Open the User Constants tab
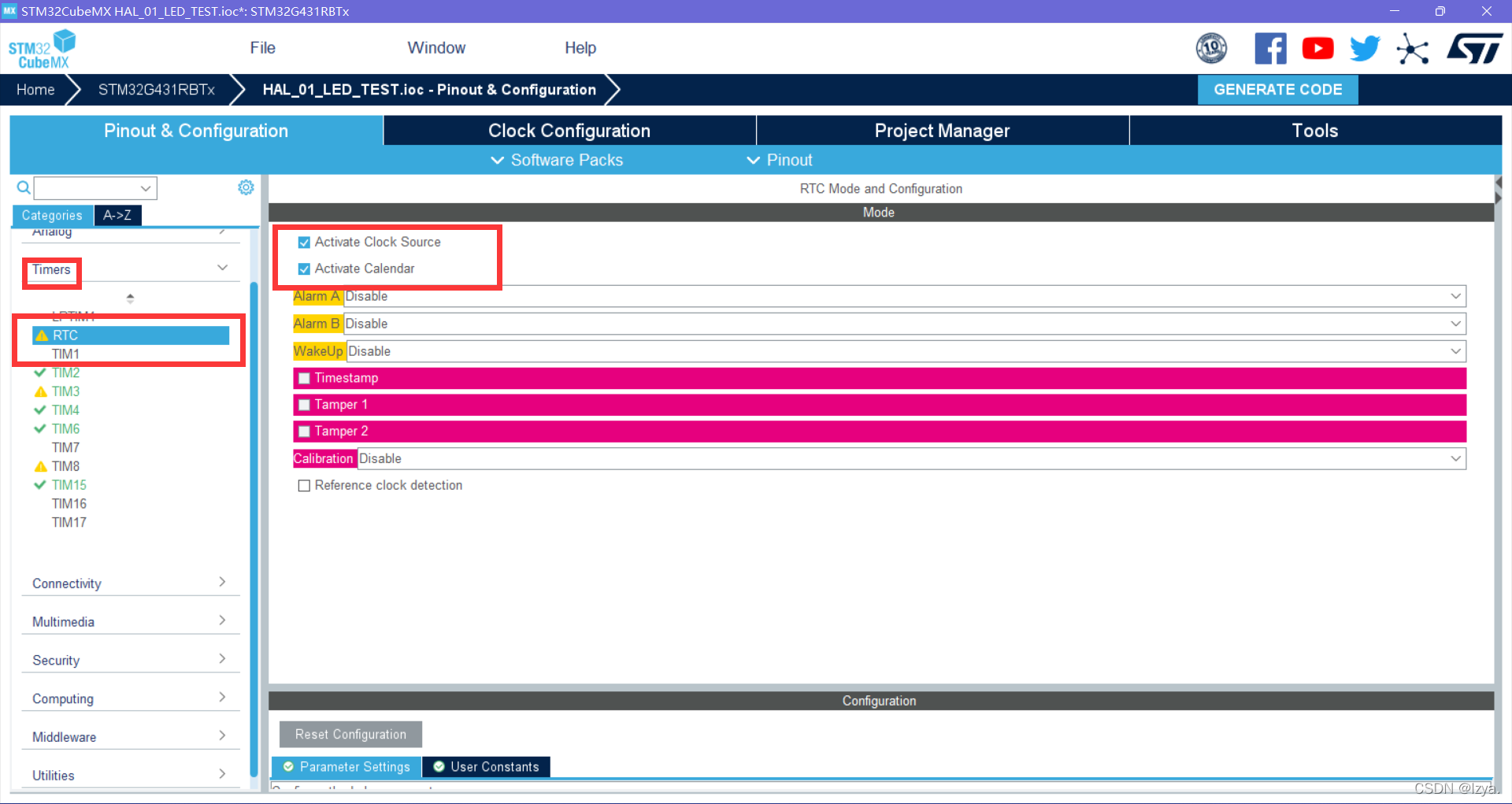 (487, 767)
